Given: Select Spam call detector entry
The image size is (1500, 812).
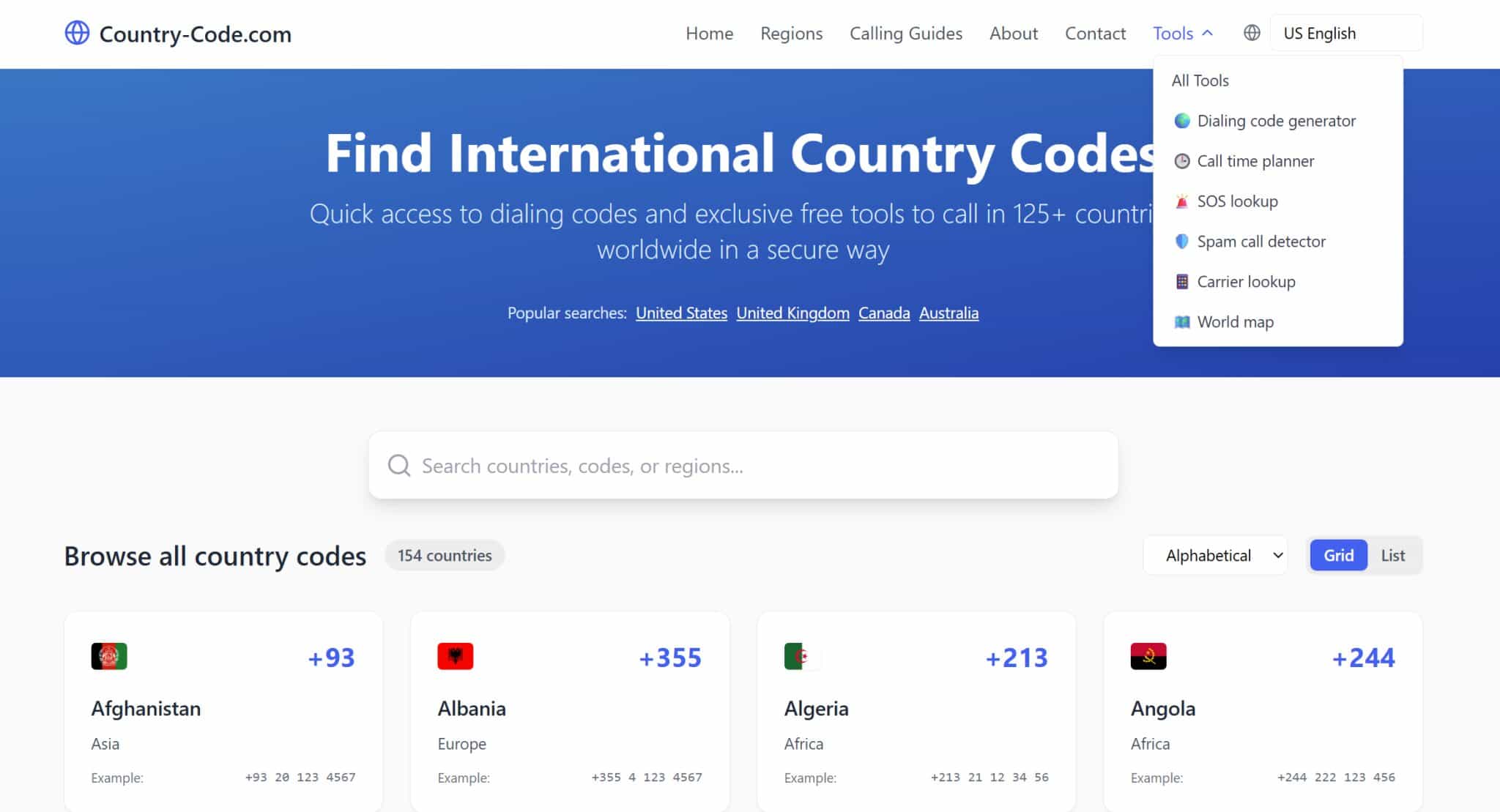Looking at the screenshot, I should pyautogui.click(x=1278, y=242).
